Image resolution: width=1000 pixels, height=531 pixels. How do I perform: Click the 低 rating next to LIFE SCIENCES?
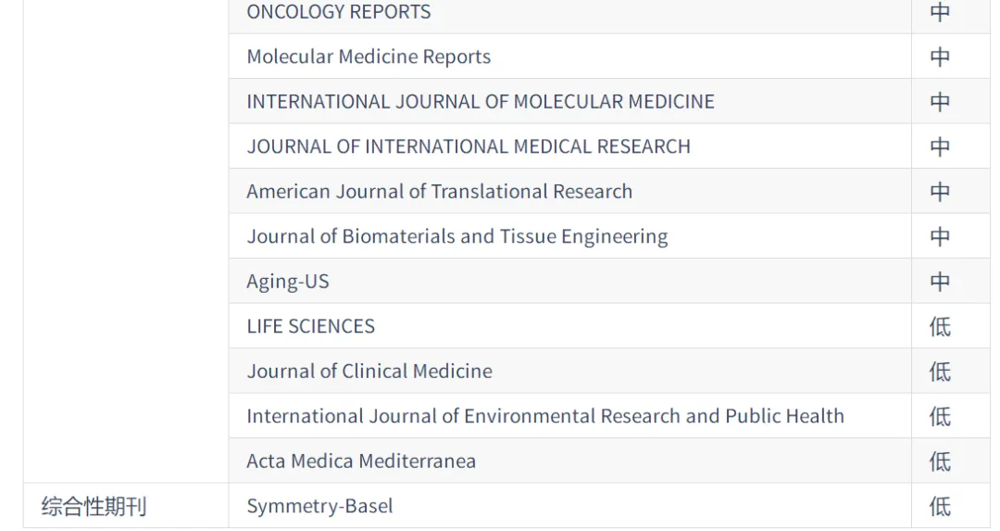pyautogui.click(x=940, y=327)
